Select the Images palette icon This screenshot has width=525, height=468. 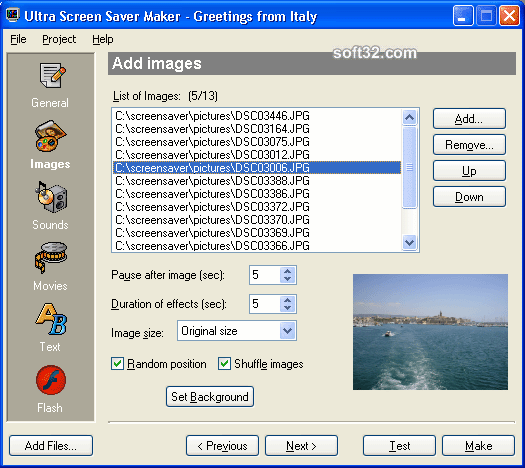pos(51,136)
